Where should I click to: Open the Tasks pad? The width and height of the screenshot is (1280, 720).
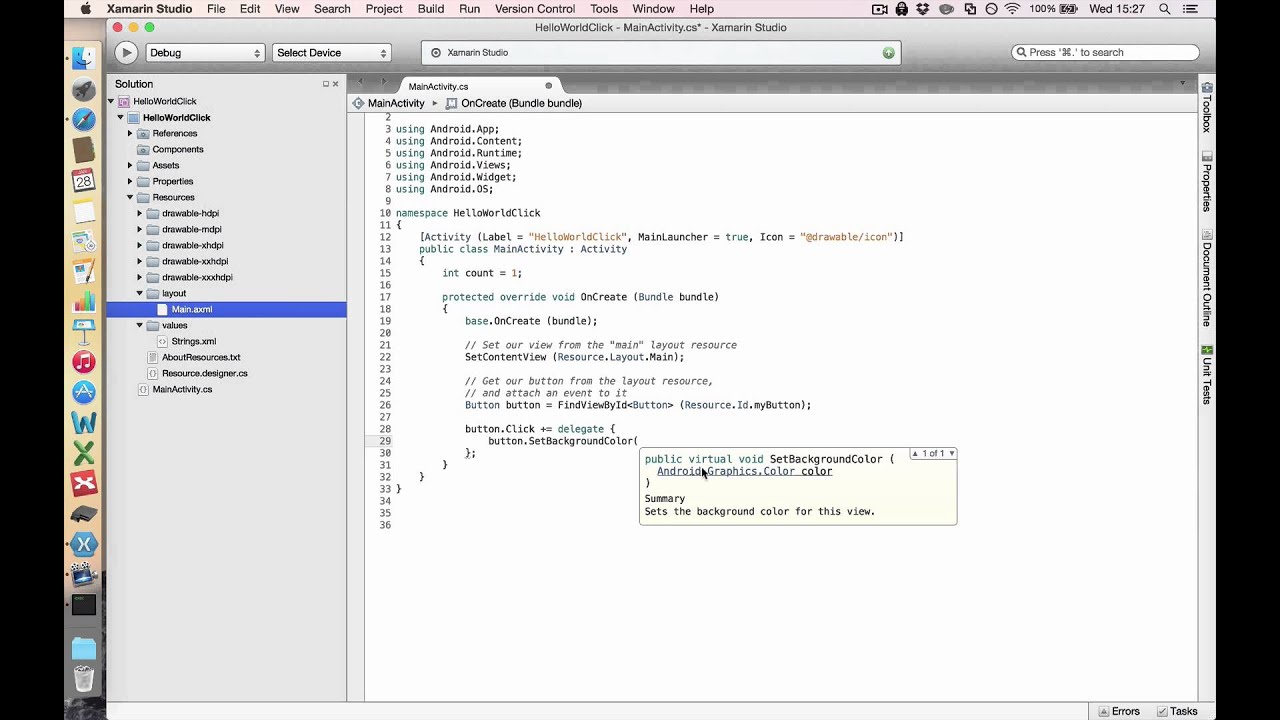pos(1177,711)
